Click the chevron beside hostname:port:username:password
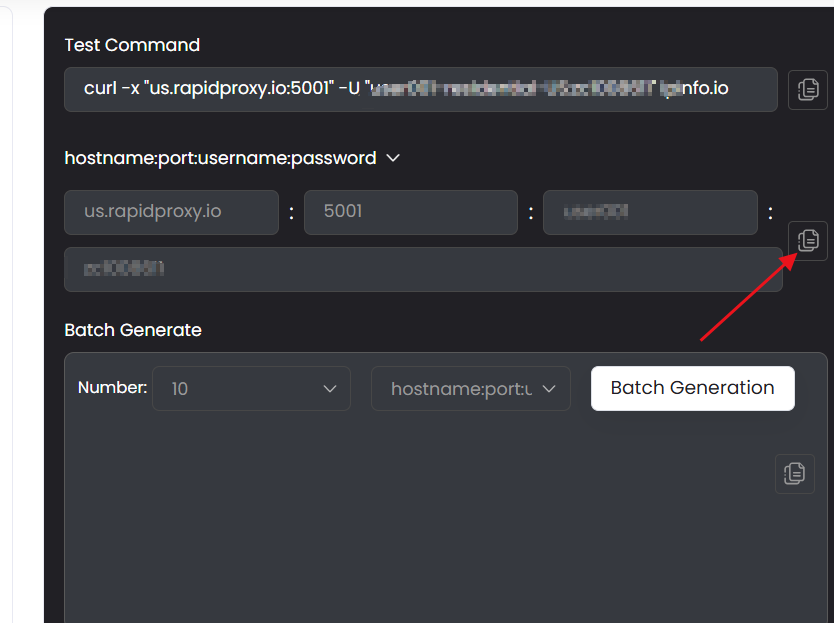834x623 pixels. pos(393,158)
